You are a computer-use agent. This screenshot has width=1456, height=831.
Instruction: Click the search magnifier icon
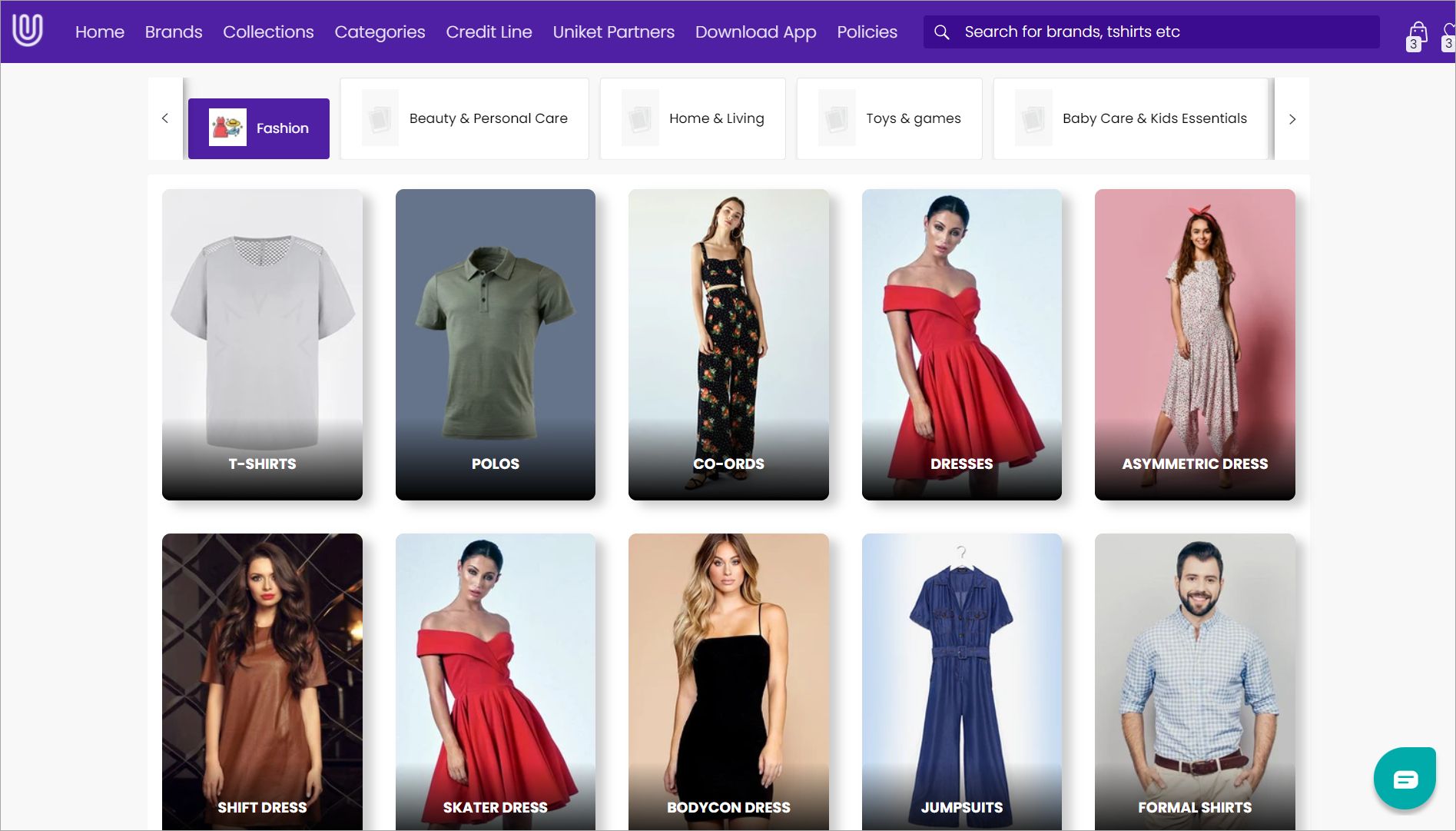pyautogui.click(x=941, y=32)
